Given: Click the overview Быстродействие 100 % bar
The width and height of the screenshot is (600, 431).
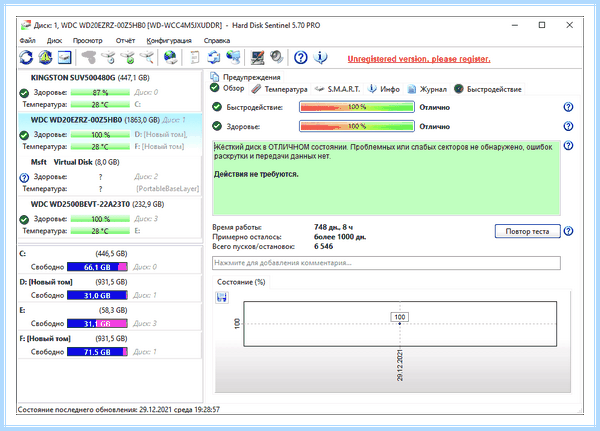Looking at the screenshot, I should tap(357, 107).
